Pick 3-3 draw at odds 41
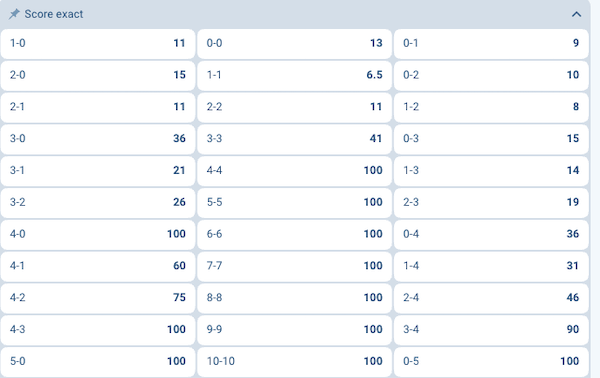 (294, 138)
